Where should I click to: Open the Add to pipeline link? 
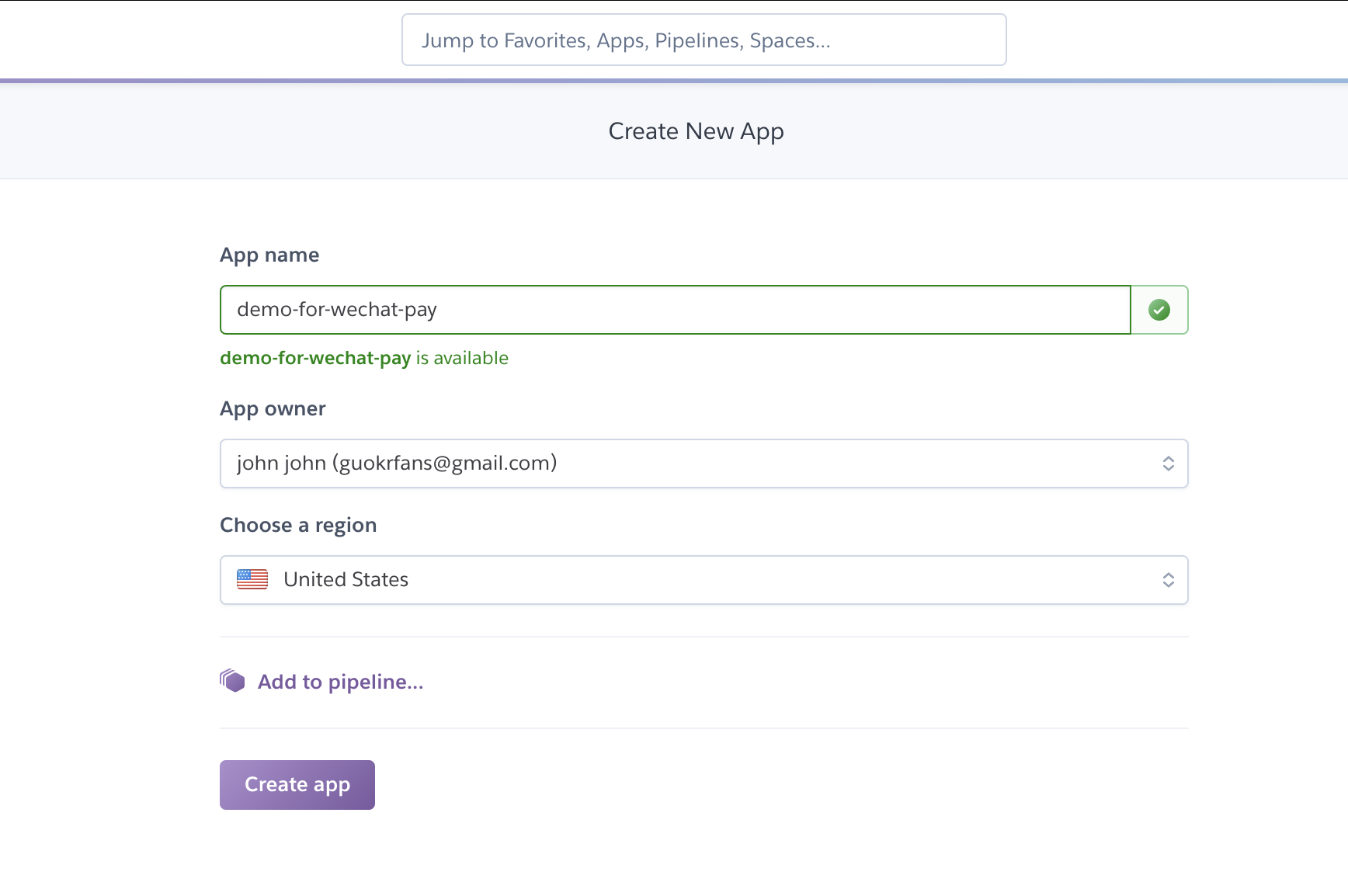tap(340, 682)
